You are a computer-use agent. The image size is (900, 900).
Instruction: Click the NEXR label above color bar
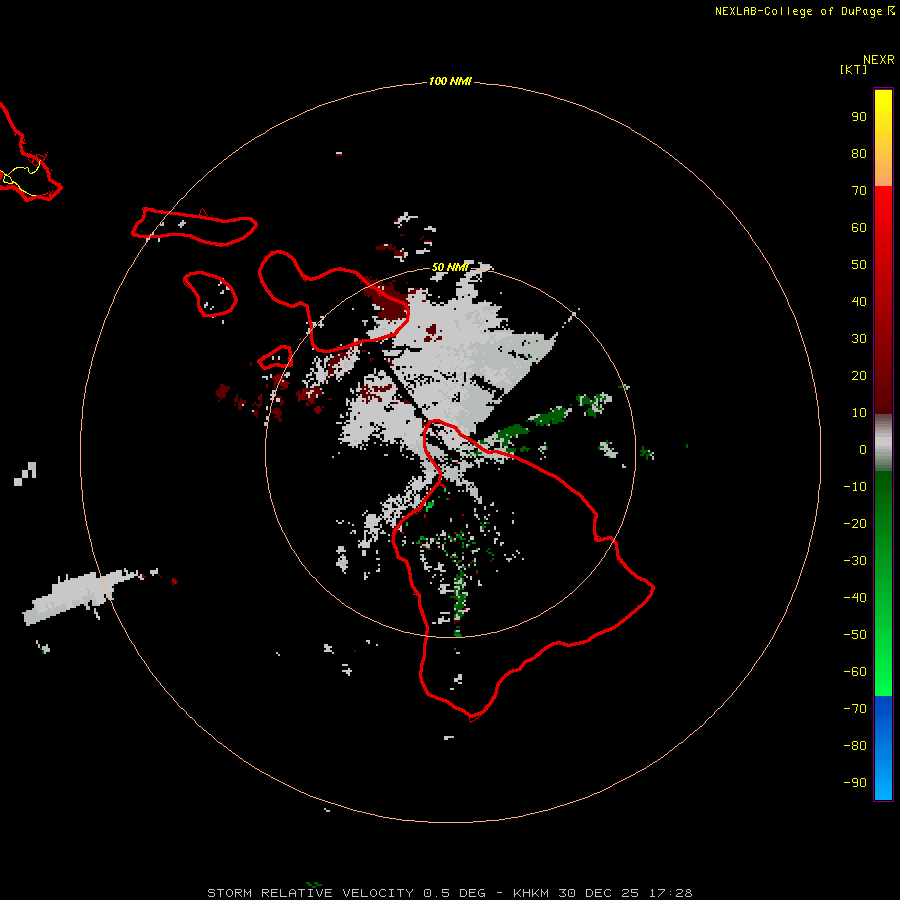click(879, 60)
